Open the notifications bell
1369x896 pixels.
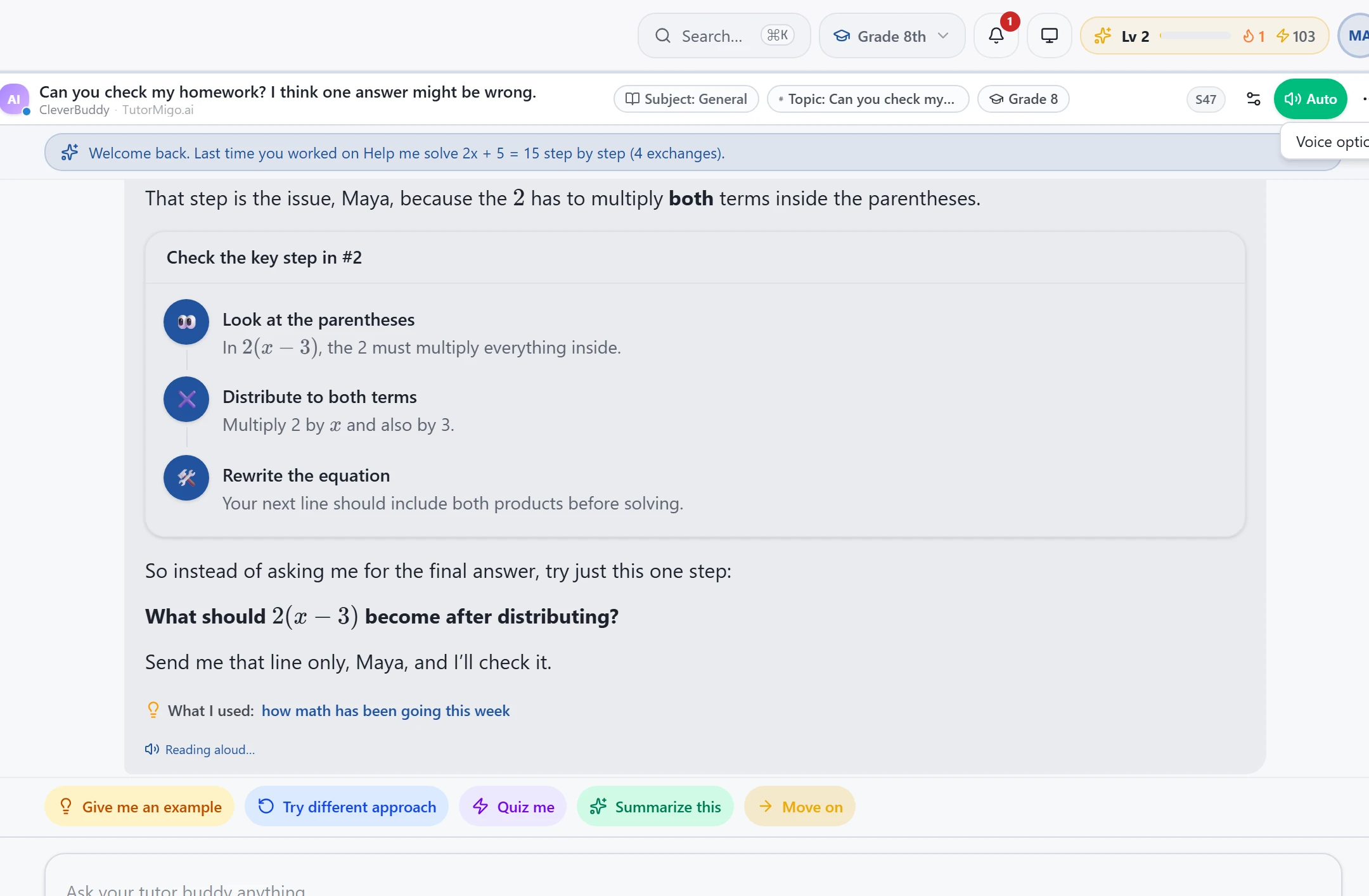pos(996,36)
